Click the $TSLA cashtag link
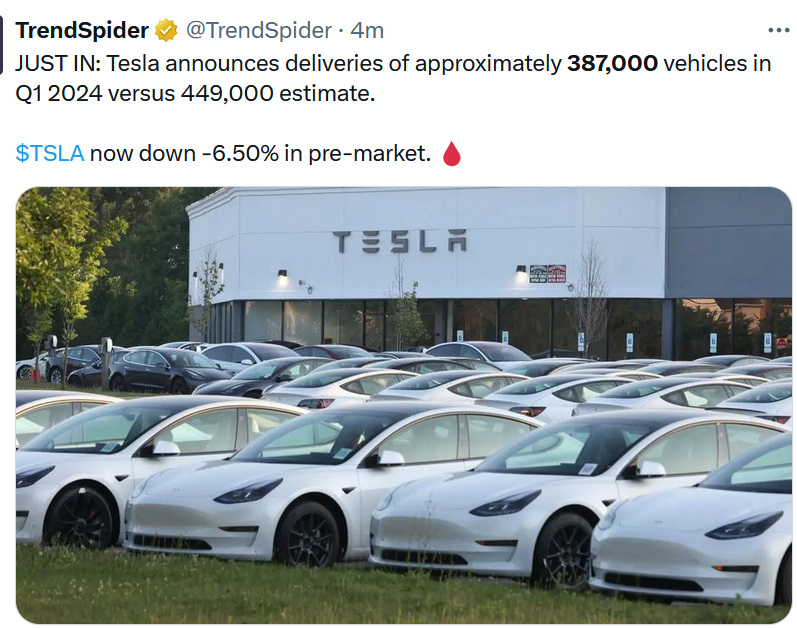797x628 pixels. pyautogui.click(x=50, y=154)
